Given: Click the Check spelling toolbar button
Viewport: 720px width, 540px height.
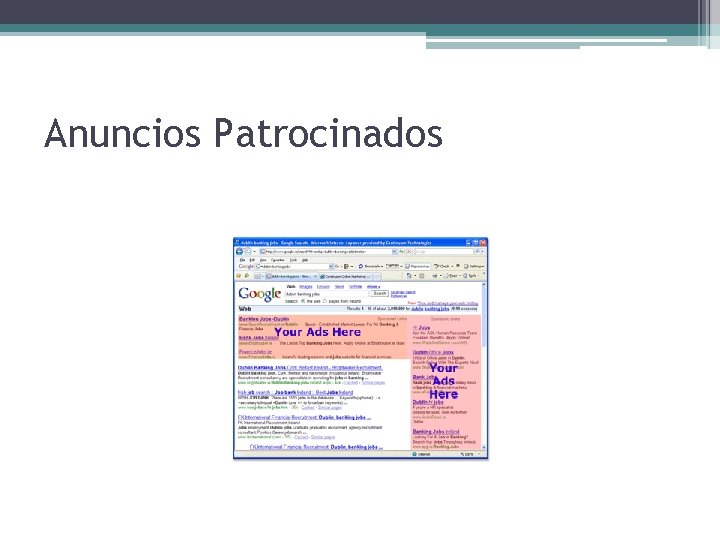Looking at the screenshot, I should point(443,266).
